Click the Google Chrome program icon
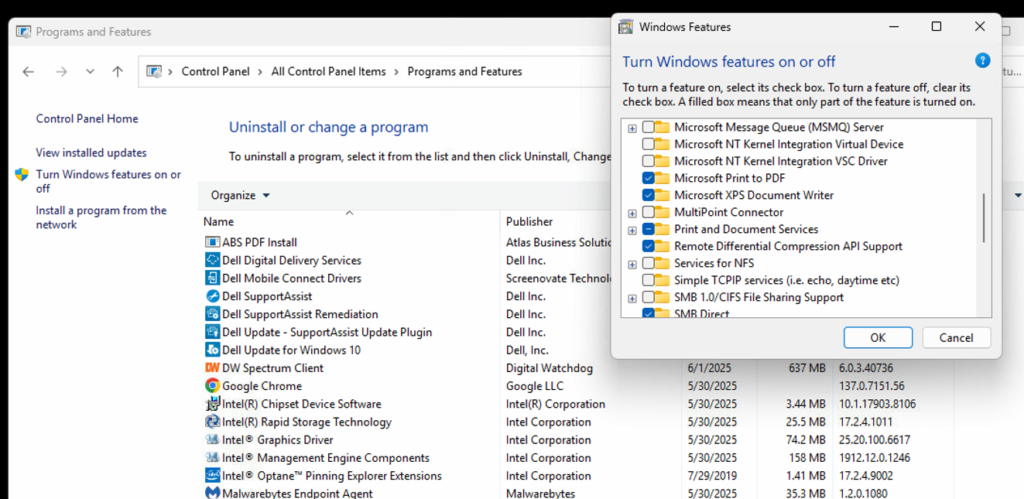This screenshot has width=1024, height=499. click(x=212, y=386)
